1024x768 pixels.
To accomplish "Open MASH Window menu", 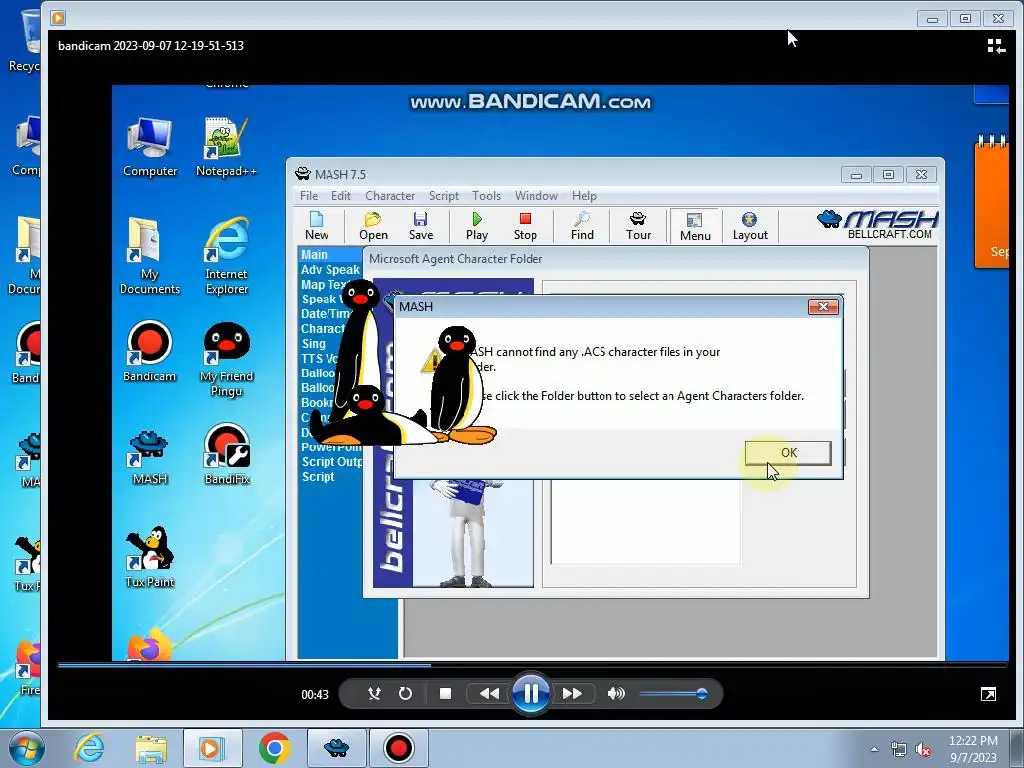I will coord(536,196).
